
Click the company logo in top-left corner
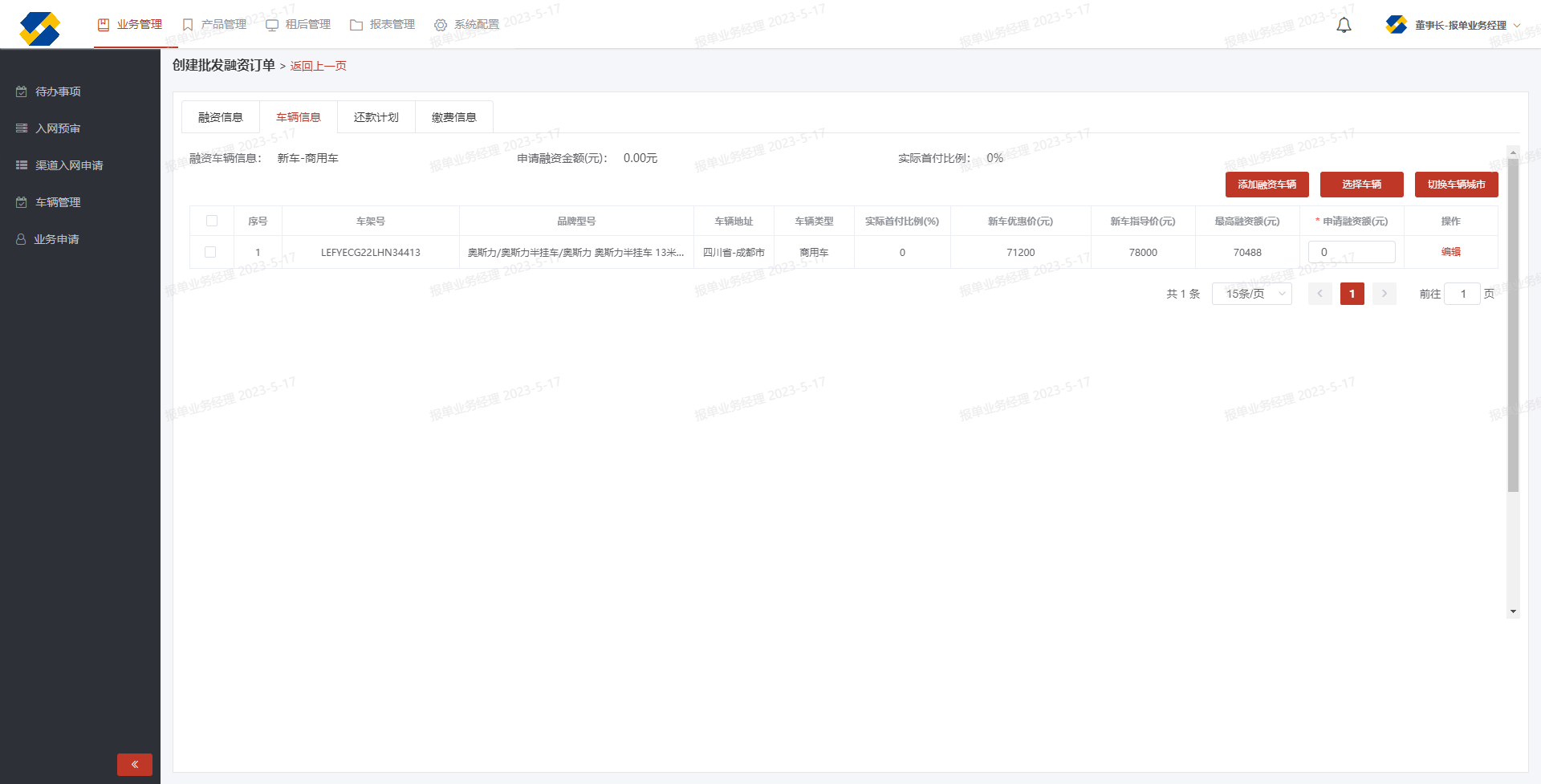(39, 28)
